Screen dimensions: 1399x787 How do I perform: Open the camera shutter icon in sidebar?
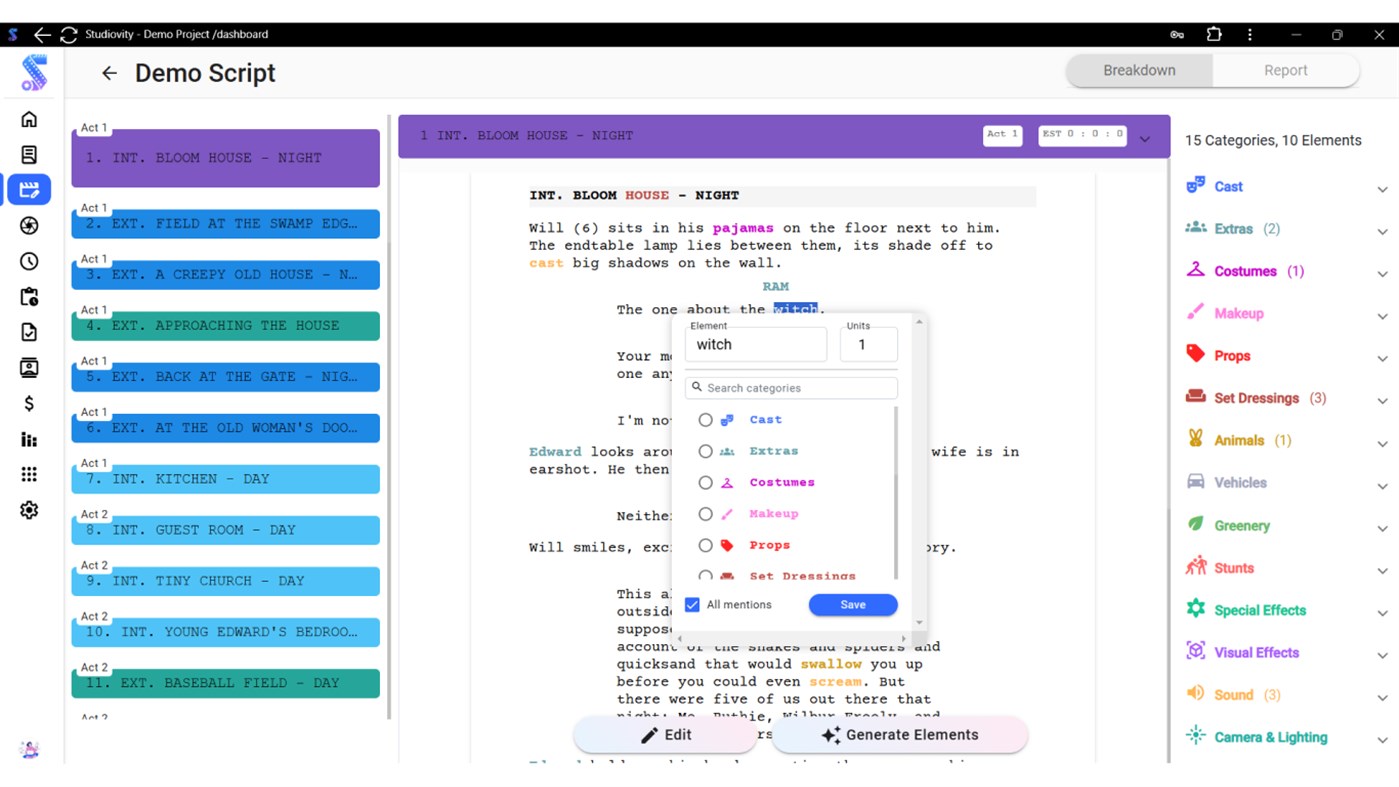click(x=29, y=226)
